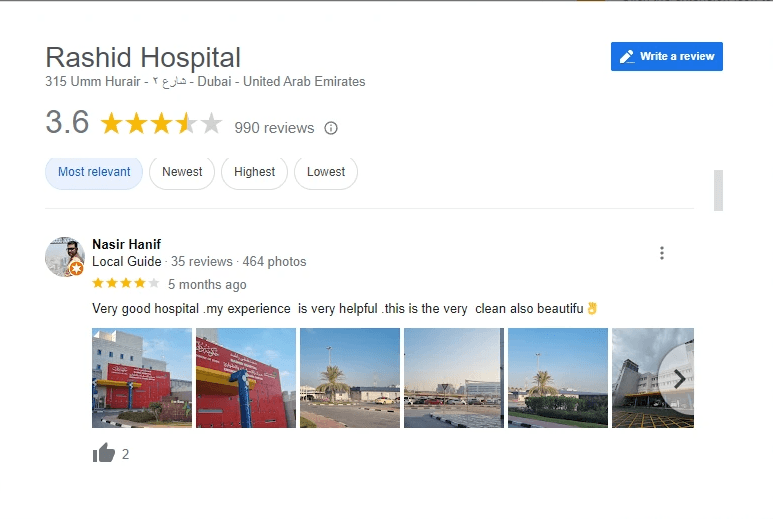This screenshot has height=519, width=773.
Task: Open the reviews info circle icon
Action: point(331,128)
